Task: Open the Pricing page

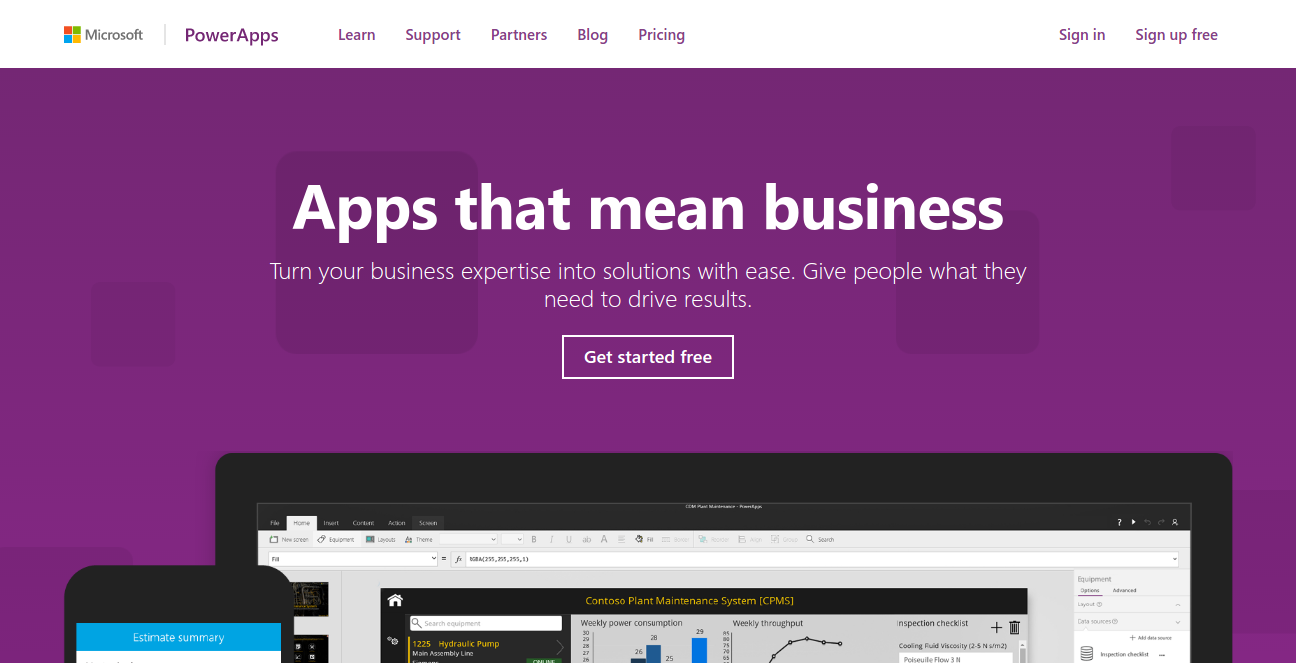Action: tap(662, 35)
